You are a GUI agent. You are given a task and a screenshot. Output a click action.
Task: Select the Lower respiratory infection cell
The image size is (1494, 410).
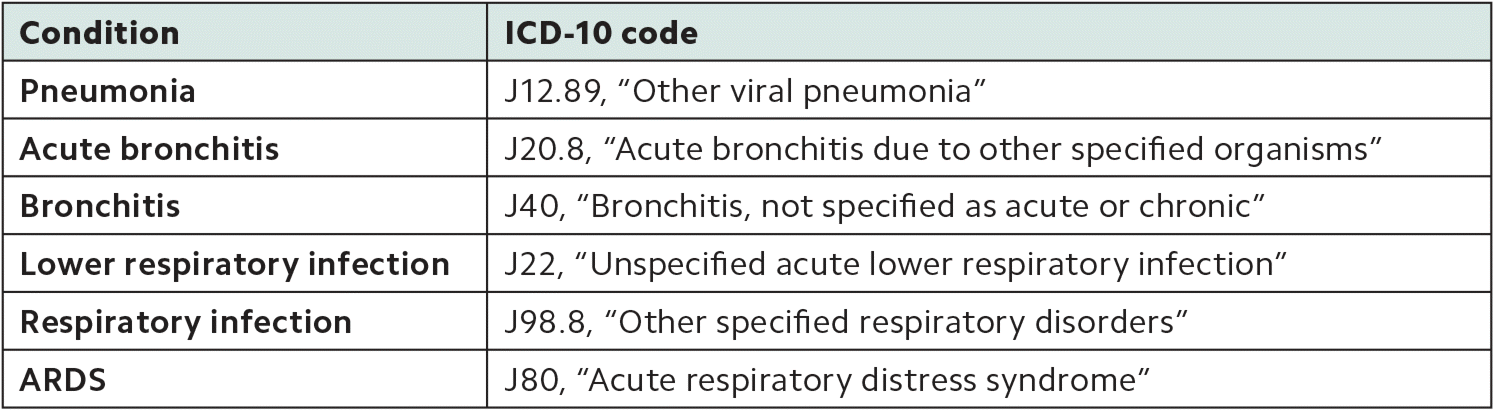coord(234,265)
